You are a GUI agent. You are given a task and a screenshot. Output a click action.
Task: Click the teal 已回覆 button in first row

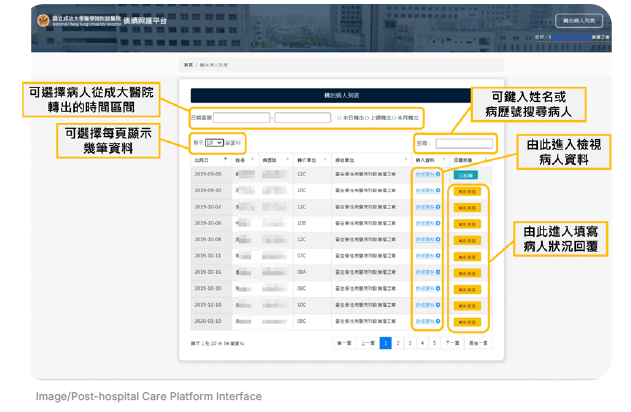point(466,174)
